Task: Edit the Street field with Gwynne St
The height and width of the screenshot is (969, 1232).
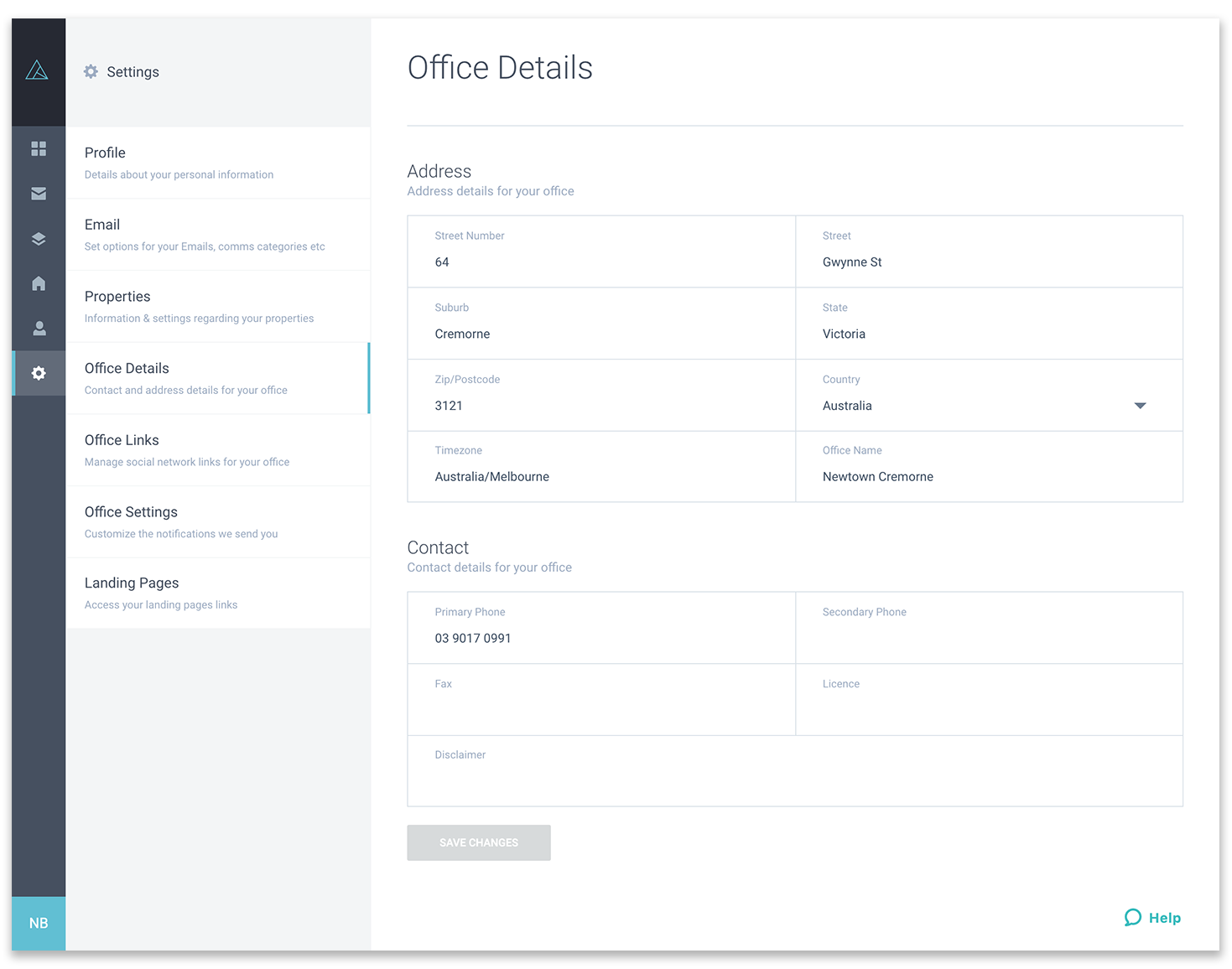Action: tap(989, 251)
